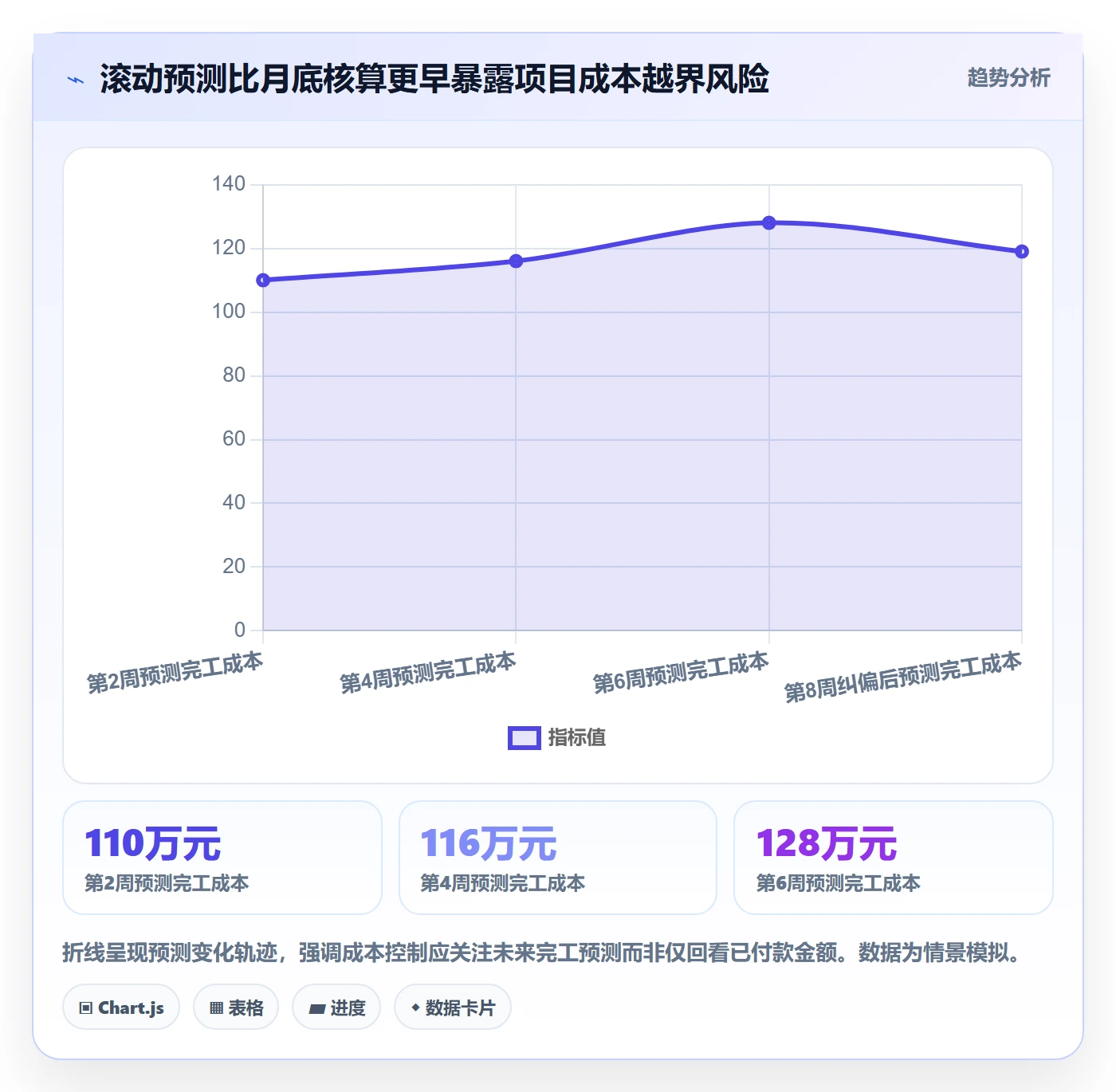1116x1092 pixels.
Task: Select the 第2周预测完工成本 data point on the line
Action: (263, 280)
